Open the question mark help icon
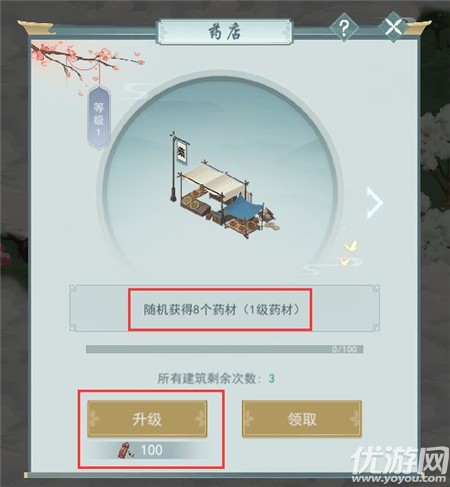Viewport: 450px width, 487px height. (x=344, y=28)
